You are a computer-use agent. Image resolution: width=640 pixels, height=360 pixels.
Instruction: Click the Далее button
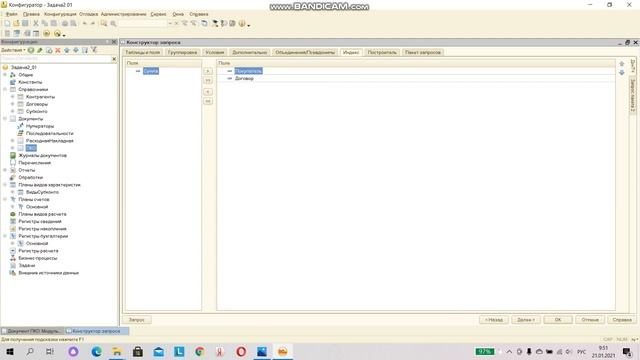[x=526, y=320]
